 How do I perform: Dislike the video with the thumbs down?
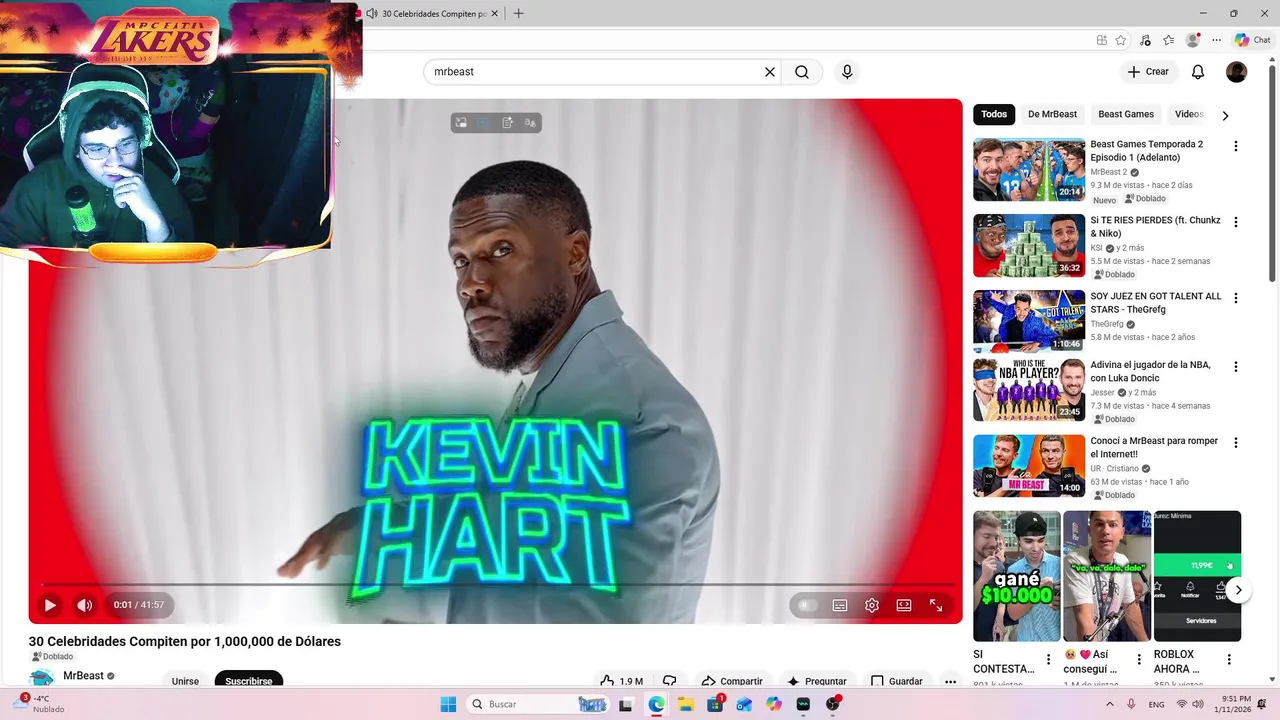tap(670, 680)
